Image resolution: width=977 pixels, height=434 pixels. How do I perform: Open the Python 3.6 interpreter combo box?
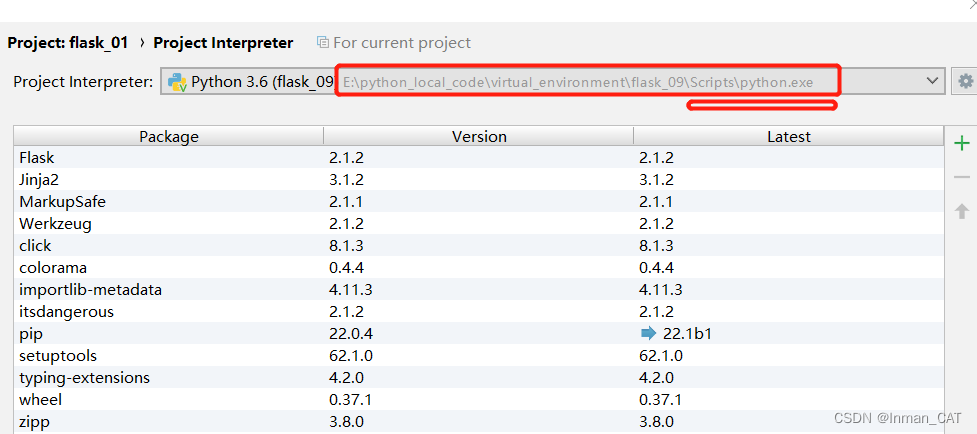(550, 81)
